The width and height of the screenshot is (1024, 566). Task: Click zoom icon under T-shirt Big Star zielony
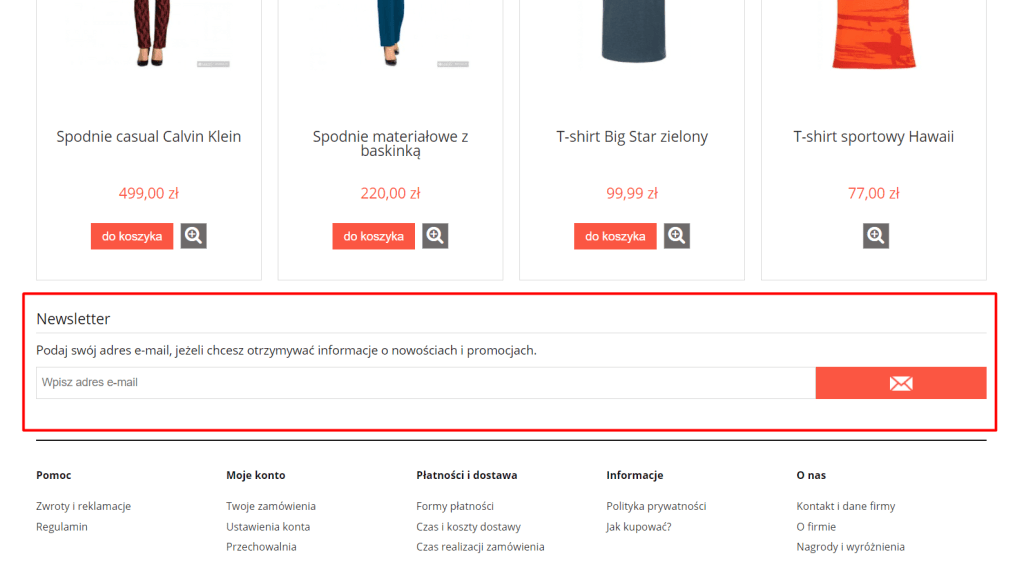pyautogui.click(x=677, y=236)
